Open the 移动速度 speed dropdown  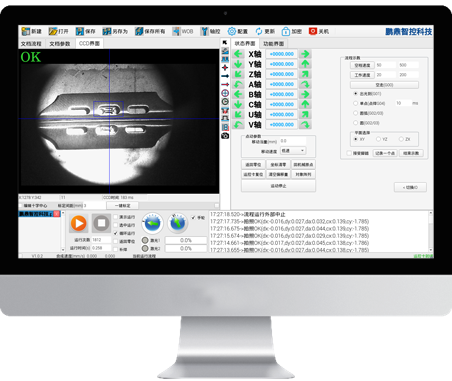tap(293, 151)
